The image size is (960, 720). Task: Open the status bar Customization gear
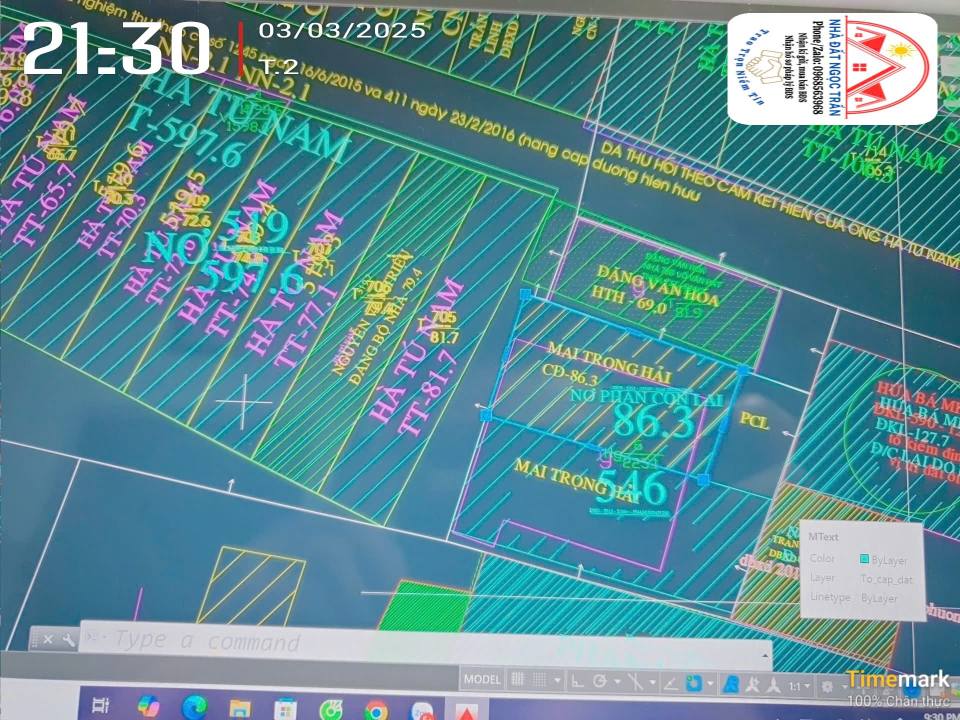(827, 685)
